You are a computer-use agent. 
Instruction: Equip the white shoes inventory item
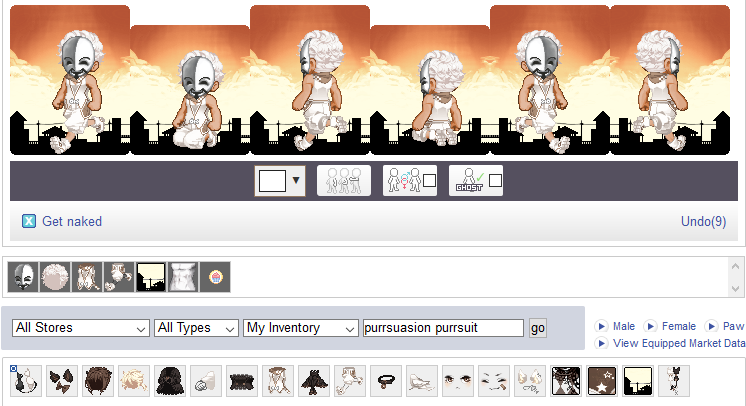pos(422,381)
